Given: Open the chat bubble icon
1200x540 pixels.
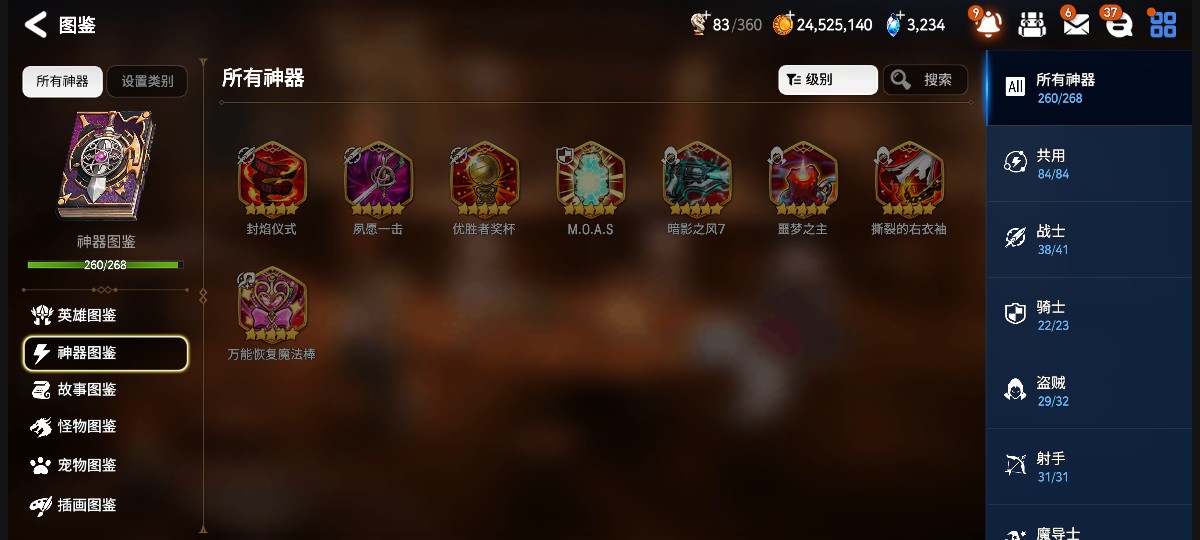Looking at the screenshot, I should click(1117, 24).
